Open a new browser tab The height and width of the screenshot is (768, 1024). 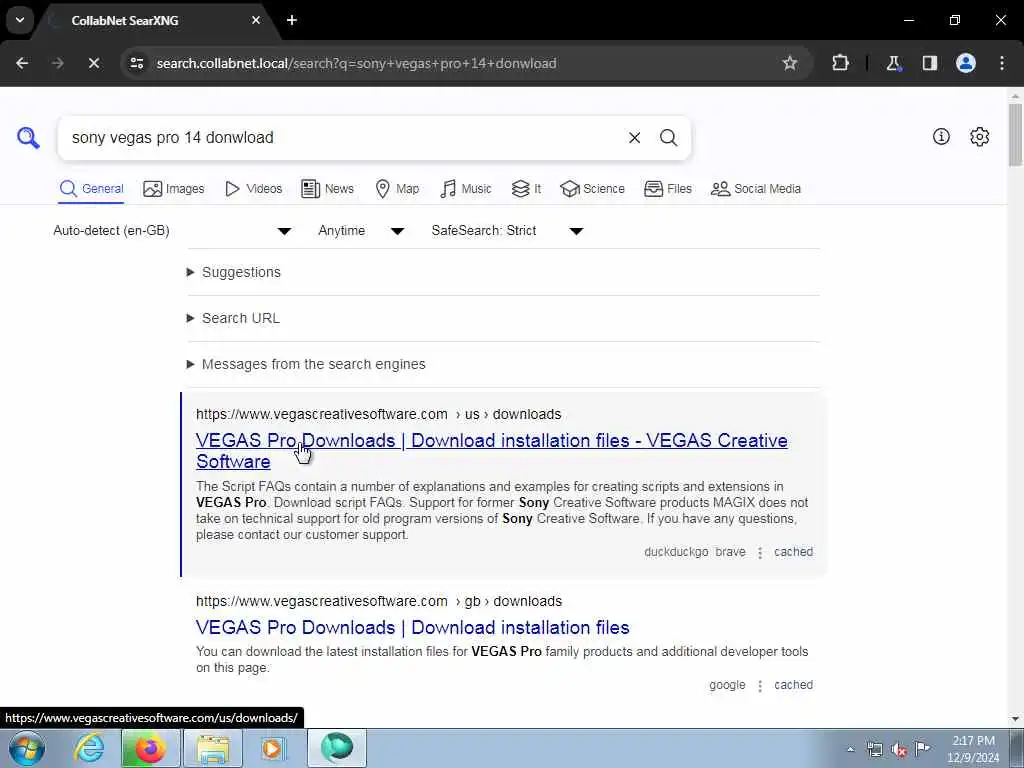pos(292,20)
